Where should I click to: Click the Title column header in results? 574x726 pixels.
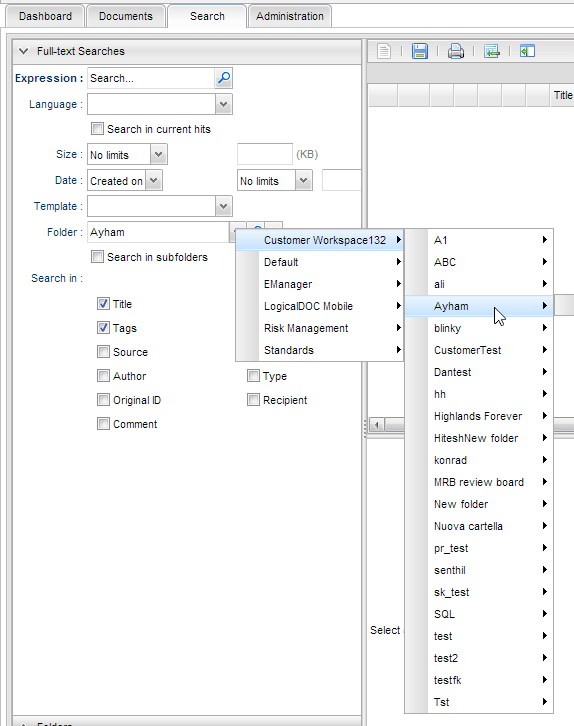(x=562, y=95)
